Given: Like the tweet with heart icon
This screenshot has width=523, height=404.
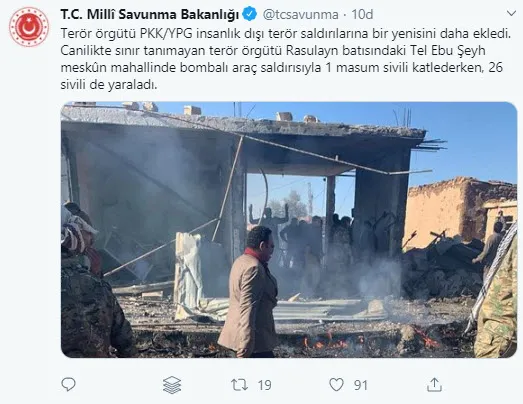Looking at the screenshot, I should (x=336, y=385).
